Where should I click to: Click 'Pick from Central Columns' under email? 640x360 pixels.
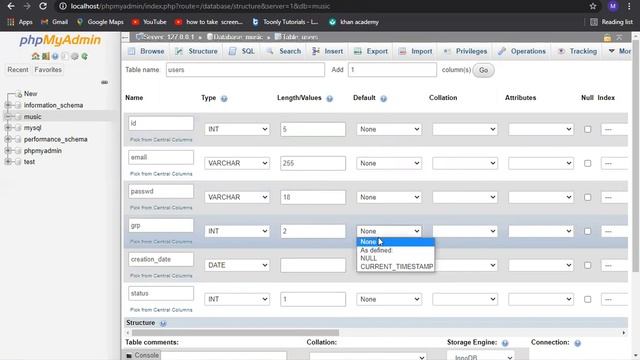161,174
